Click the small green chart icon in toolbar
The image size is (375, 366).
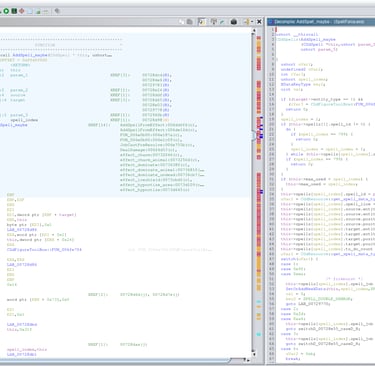[38, 12]
